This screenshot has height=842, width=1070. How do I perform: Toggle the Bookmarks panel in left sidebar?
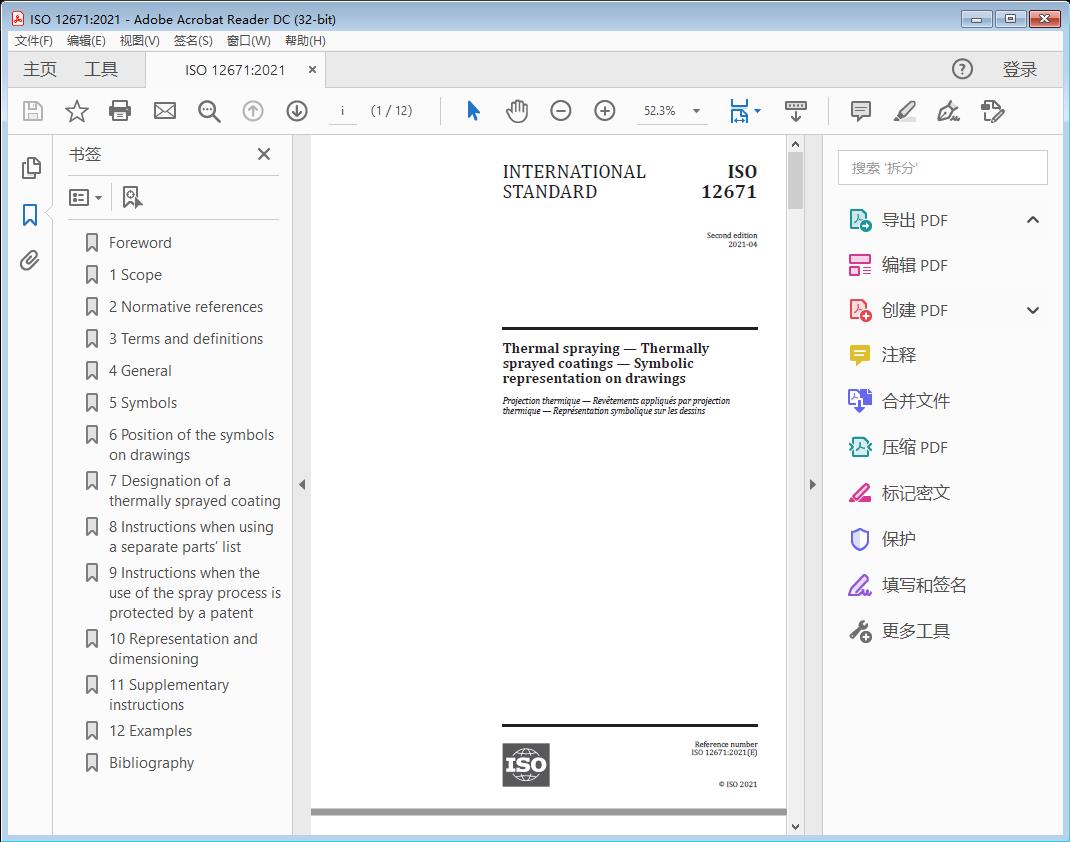(x=30, y=215)
